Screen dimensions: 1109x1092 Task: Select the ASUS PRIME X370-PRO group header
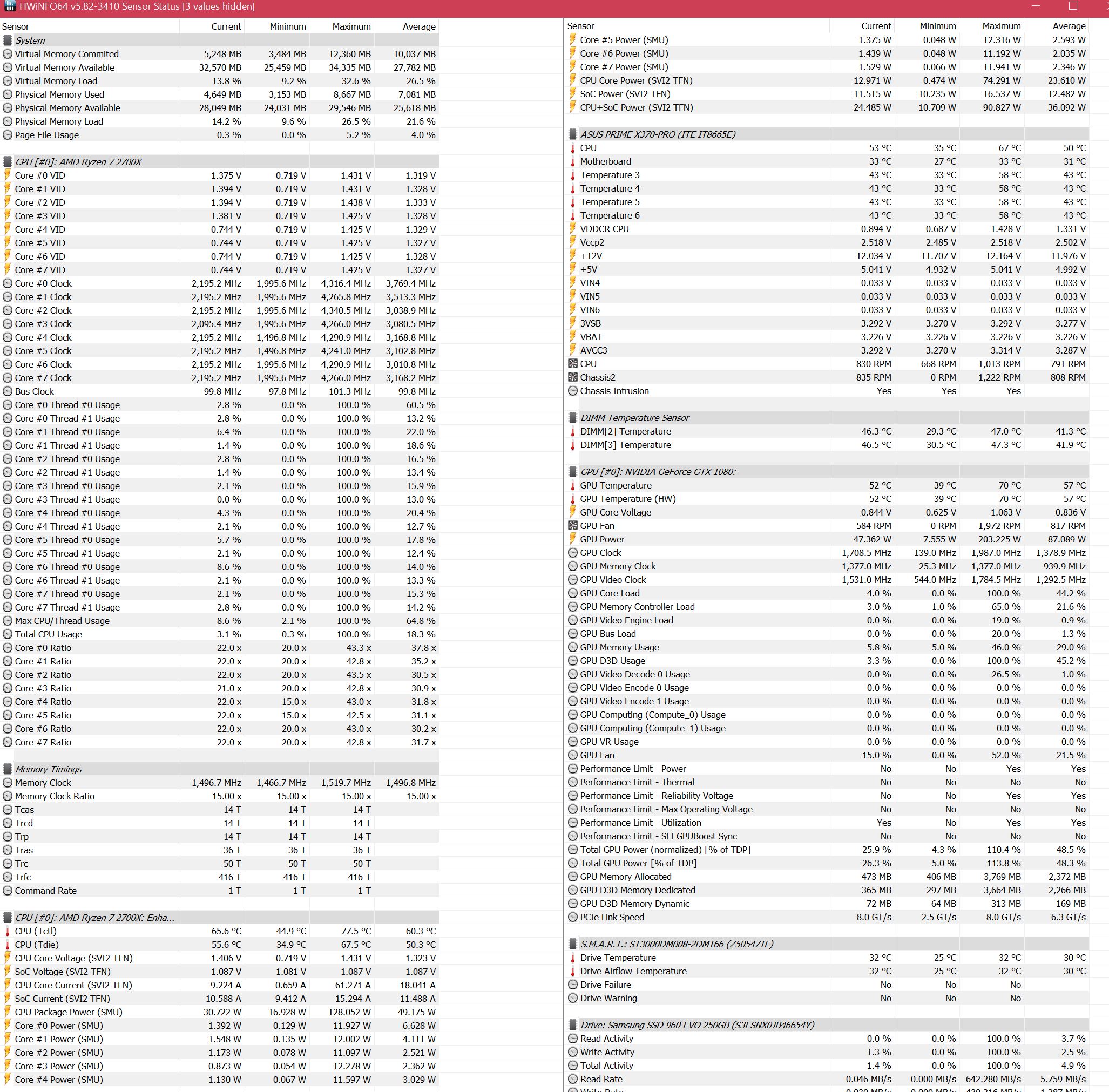658,134
